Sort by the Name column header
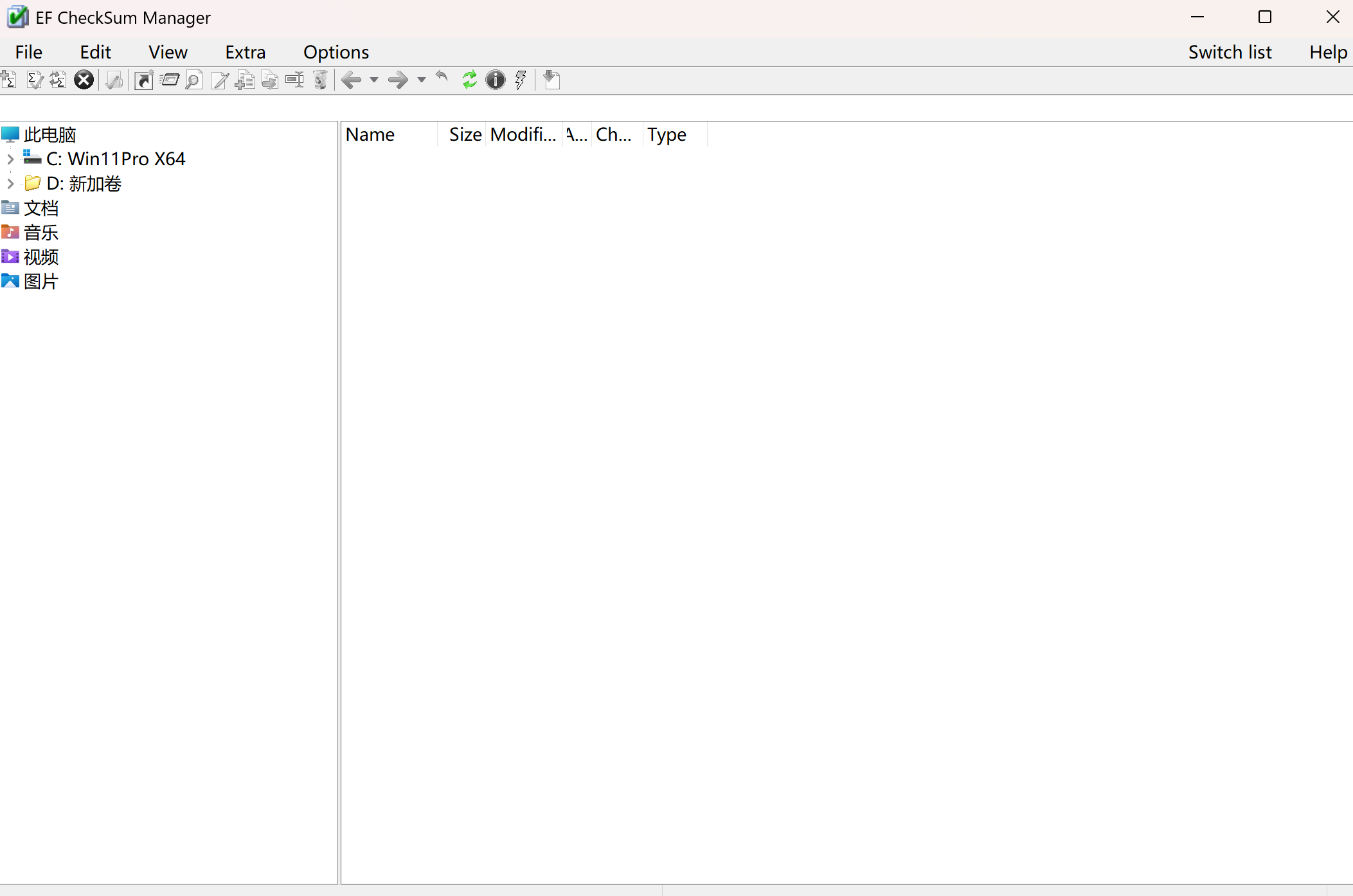Viewport: 1353px width, 896px height. point(390,134)
